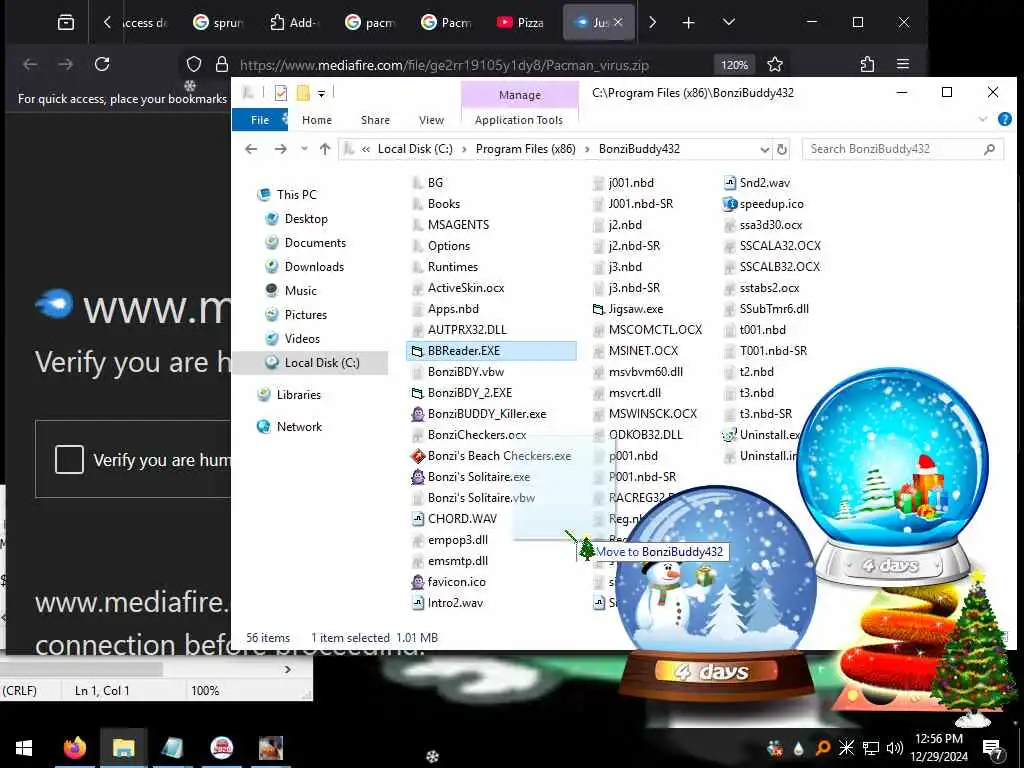Open File Explorer from the taskbar

point(123,748)
